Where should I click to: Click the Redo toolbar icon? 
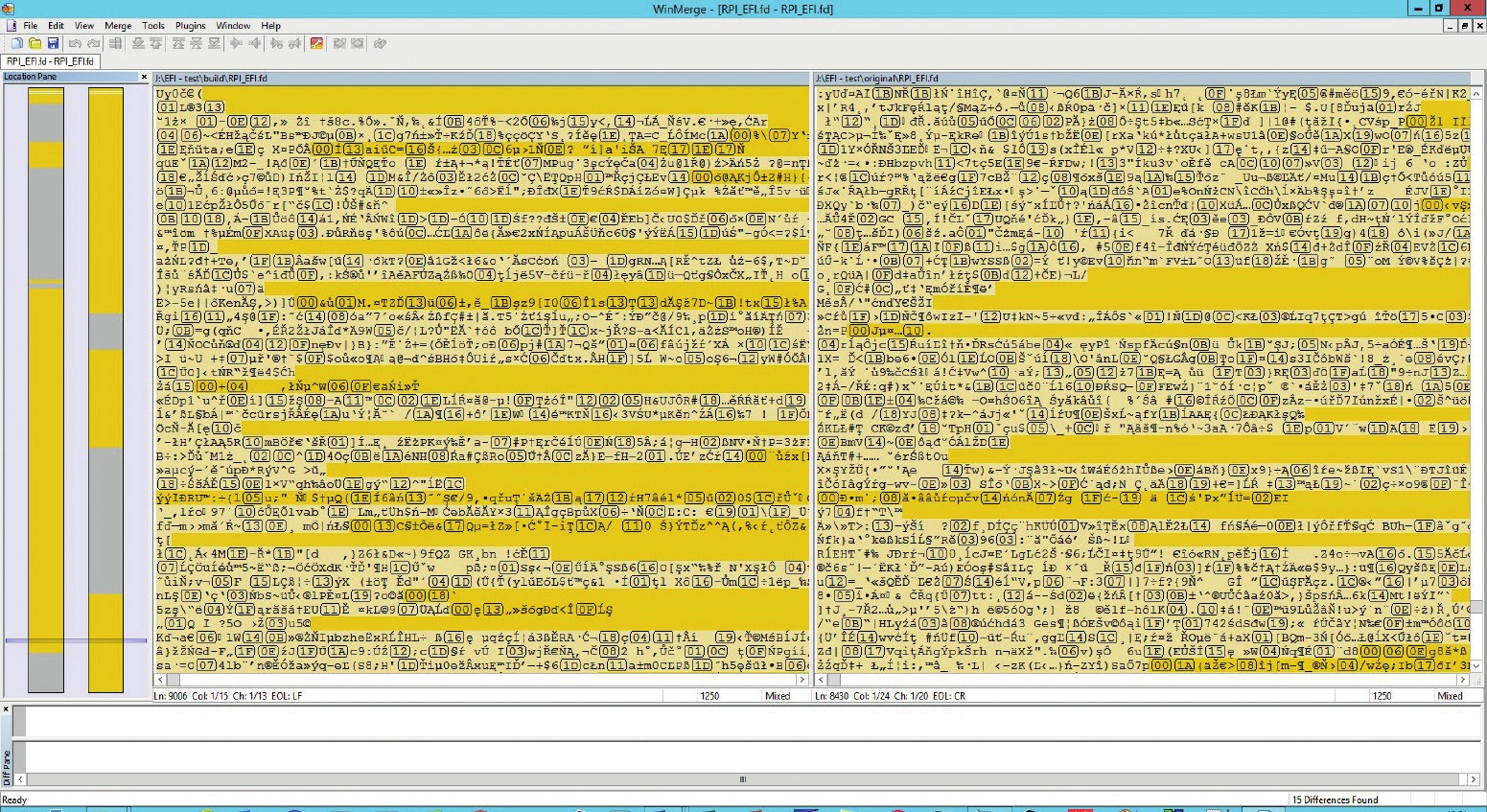point(93,43)
